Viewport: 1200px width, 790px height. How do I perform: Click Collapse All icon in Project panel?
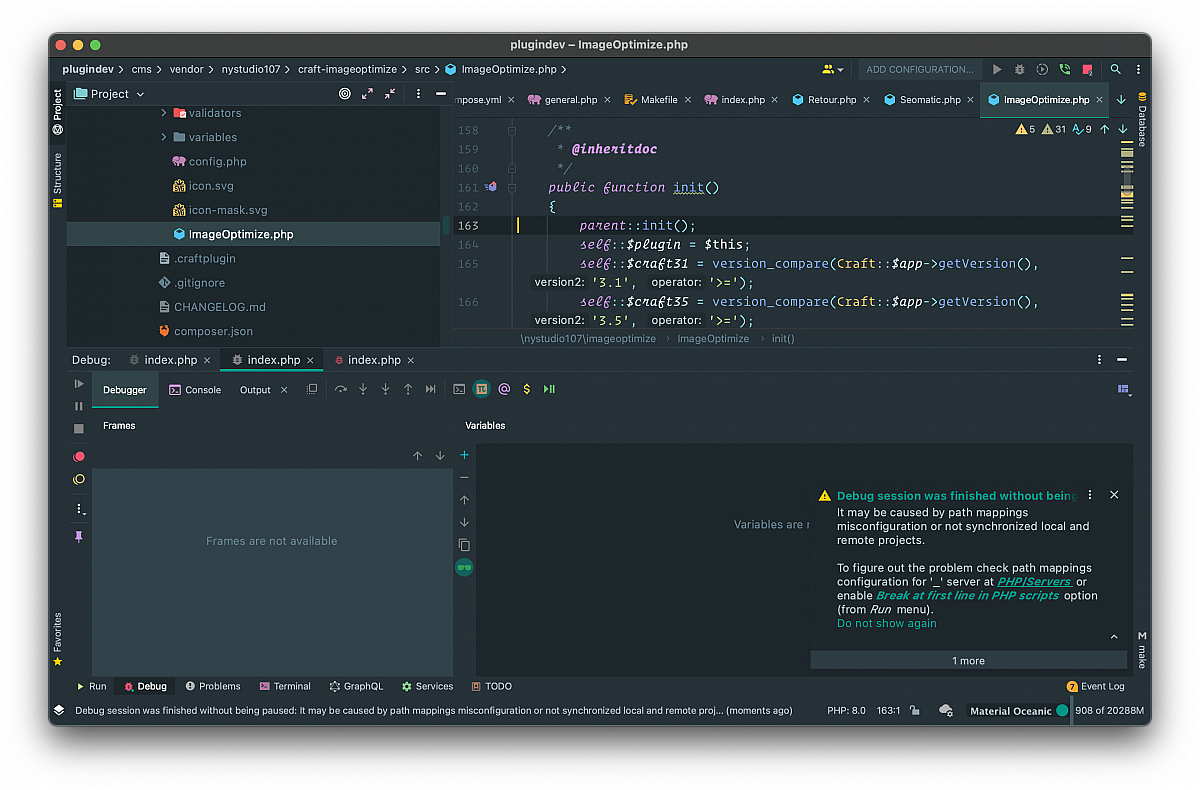390,94
